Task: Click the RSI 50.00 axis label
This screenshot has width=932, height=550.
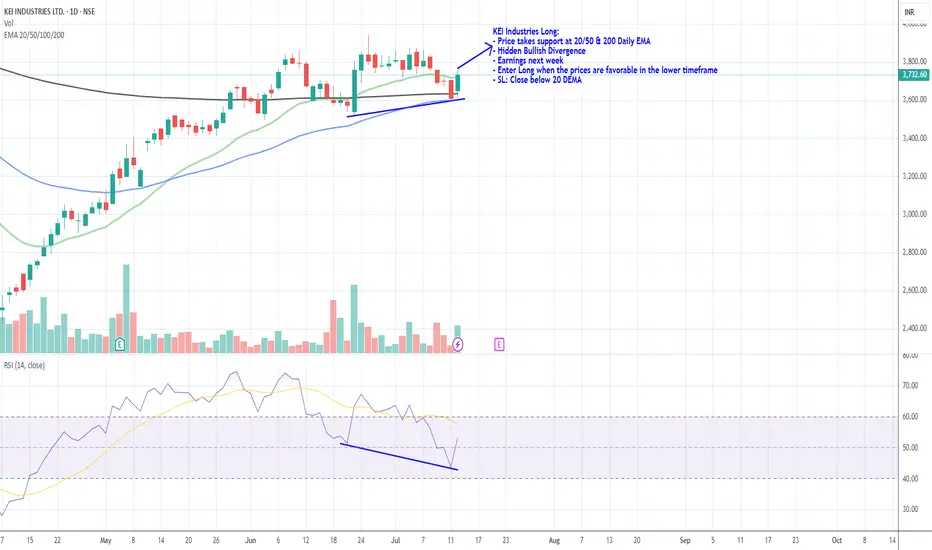Action: [x=911, y=448]
